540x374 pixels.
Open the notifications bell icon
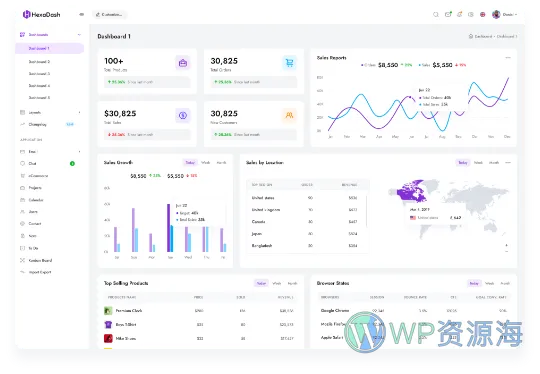[x=459, y=14]
